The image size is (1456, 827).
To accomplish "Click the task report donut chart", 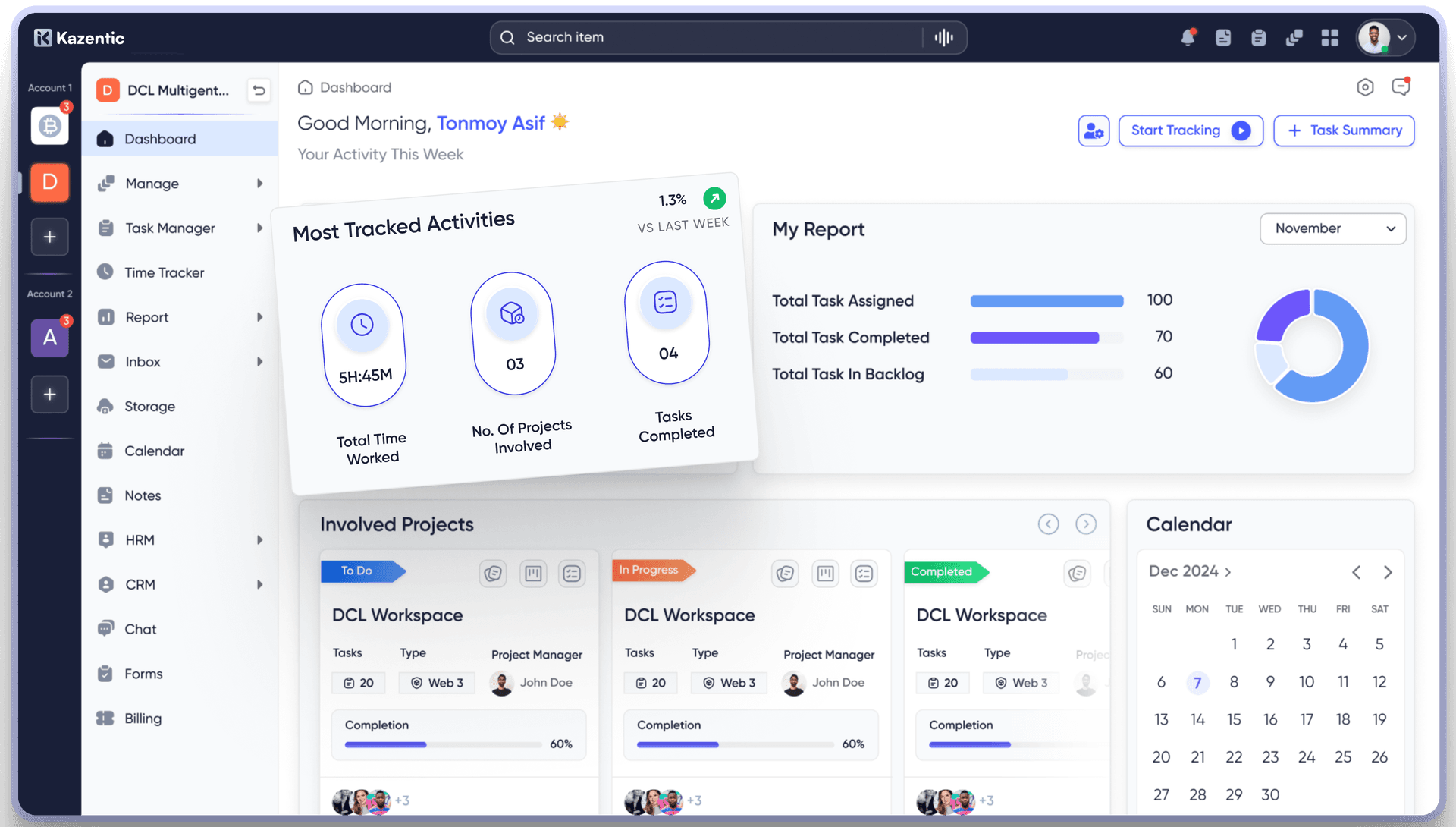I will (1312, 346).
